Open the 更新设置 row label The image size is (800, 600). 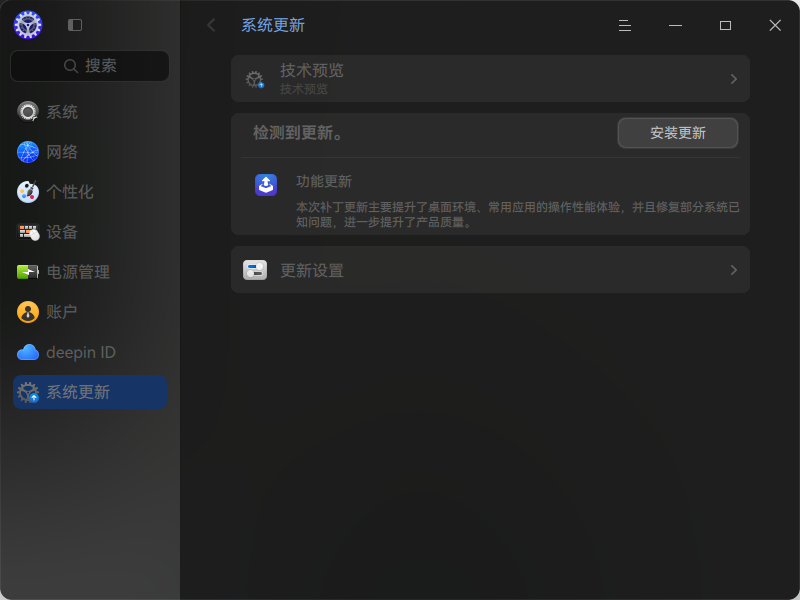(312, 270)
